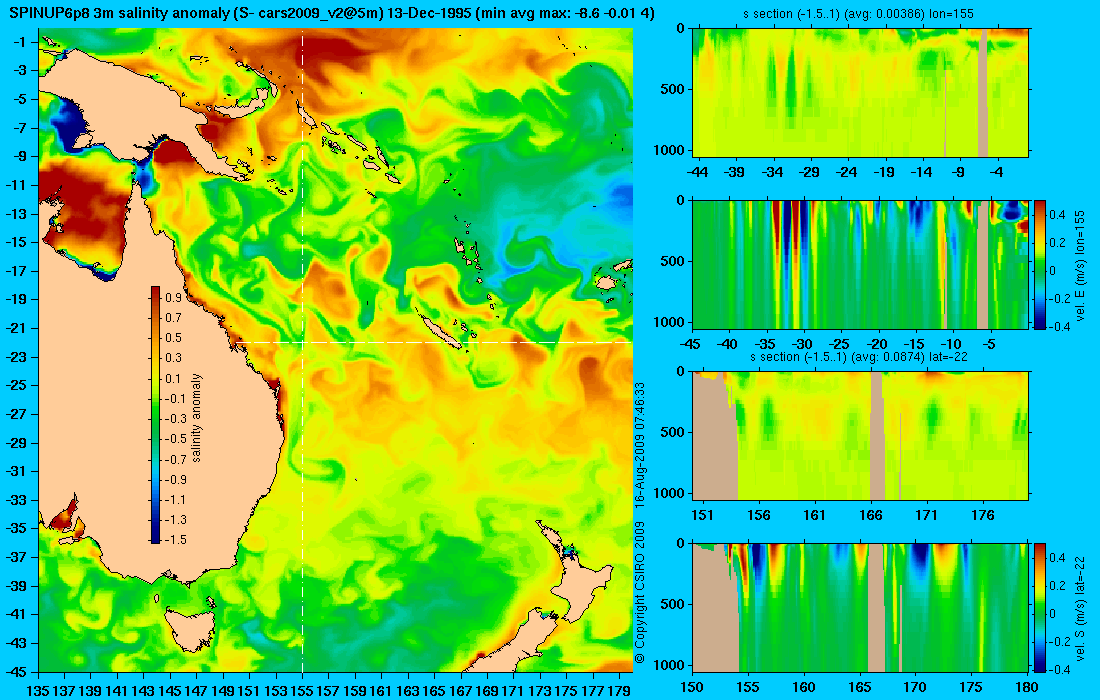Click the -44 label under the top section plot
This screenshot has height=700, width=1100.
(697, 173)
